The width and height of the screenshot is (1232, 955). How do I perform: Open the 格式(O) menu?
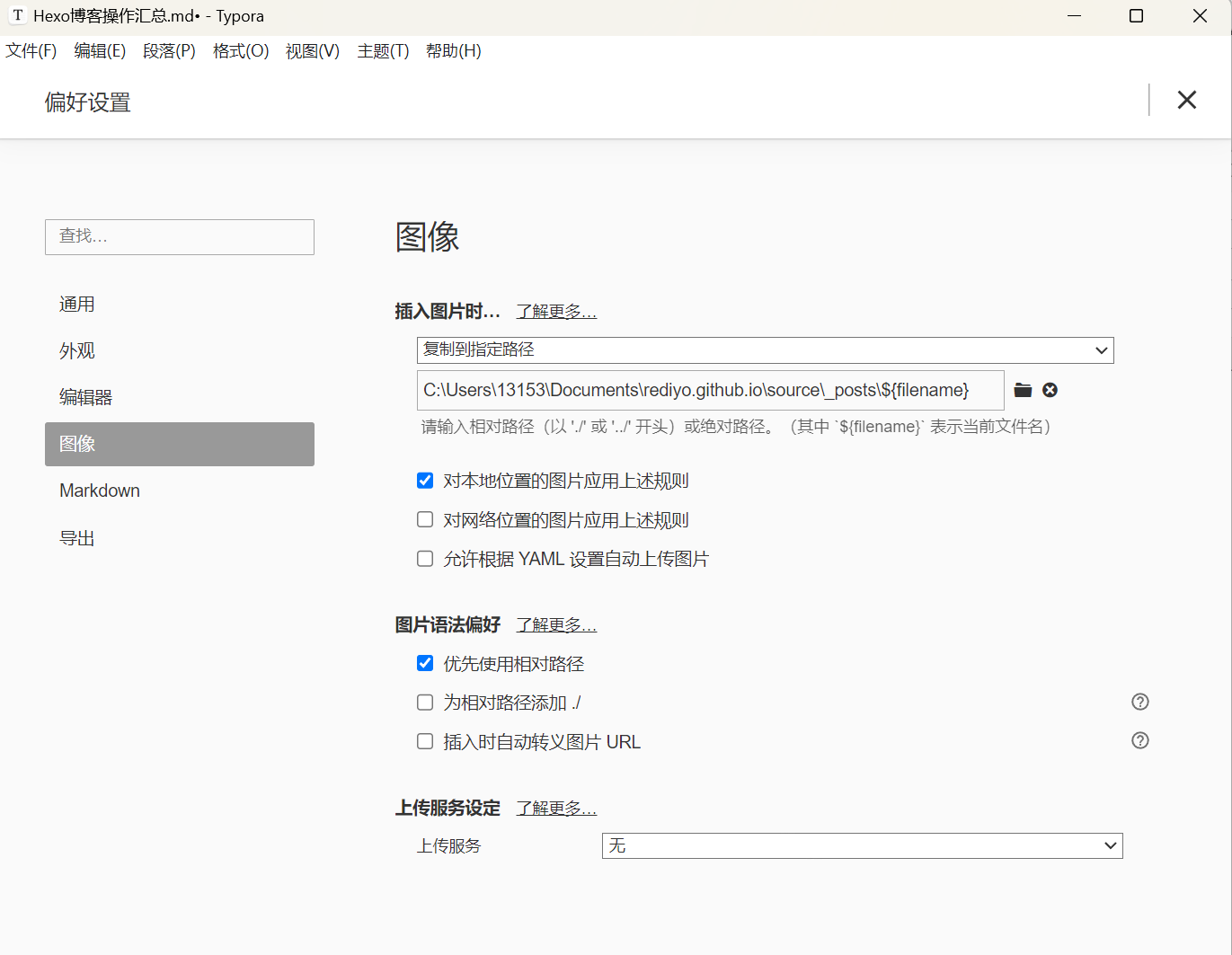(x=241, y=51)
